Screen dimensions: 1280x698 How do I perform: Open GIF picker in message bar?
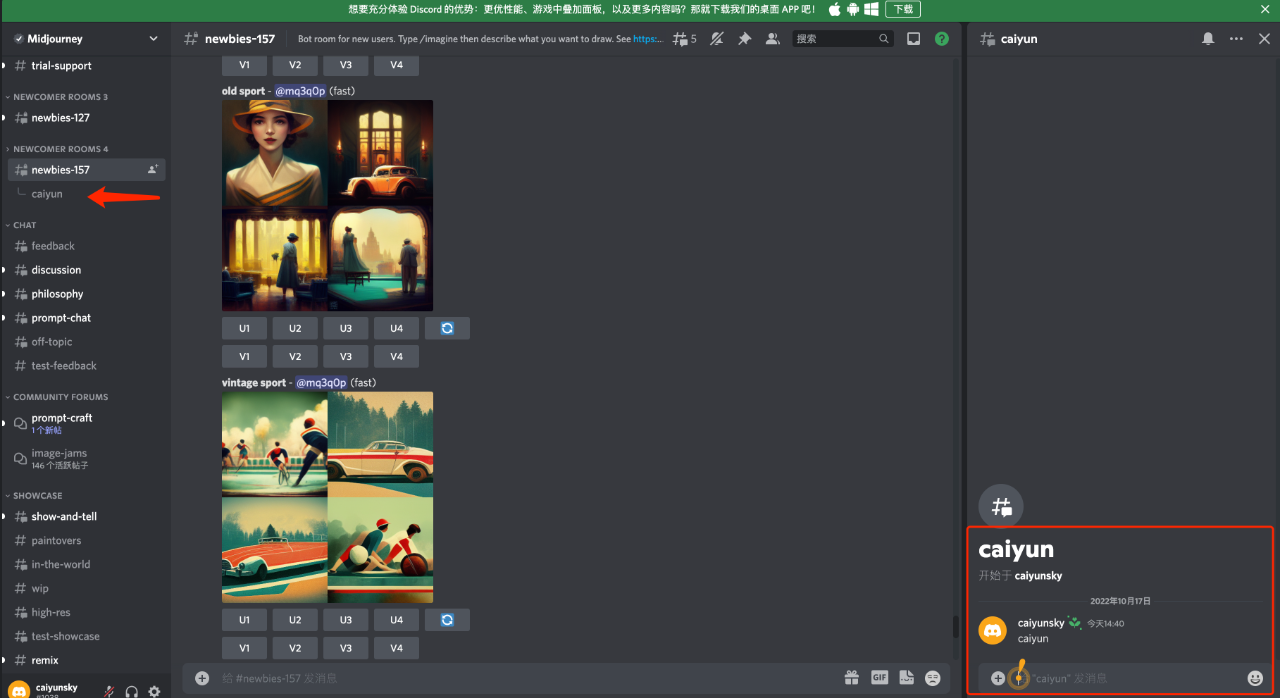[879, 678]
